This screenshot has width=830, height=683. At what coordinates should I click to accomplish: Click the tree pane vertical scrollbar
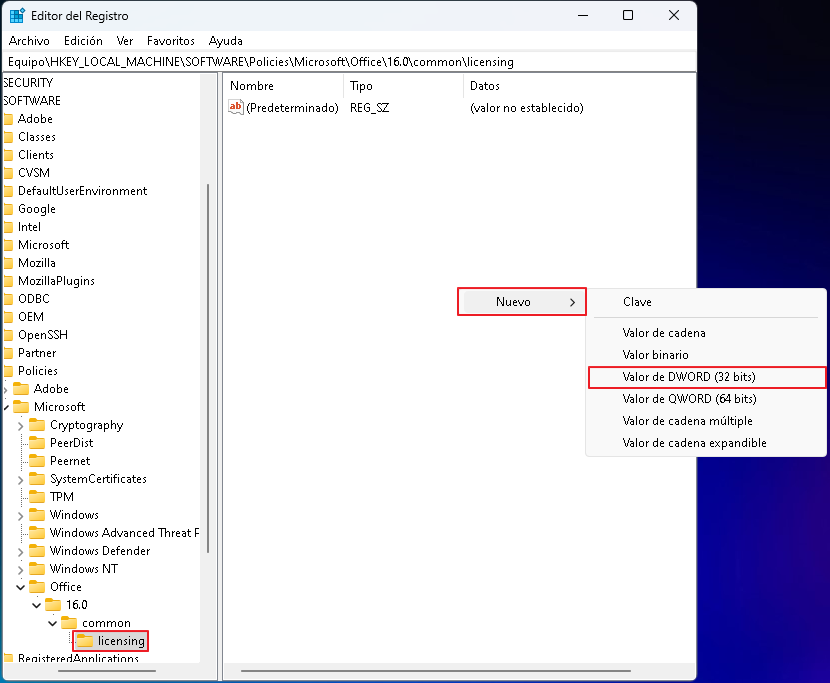coord(208,368)
